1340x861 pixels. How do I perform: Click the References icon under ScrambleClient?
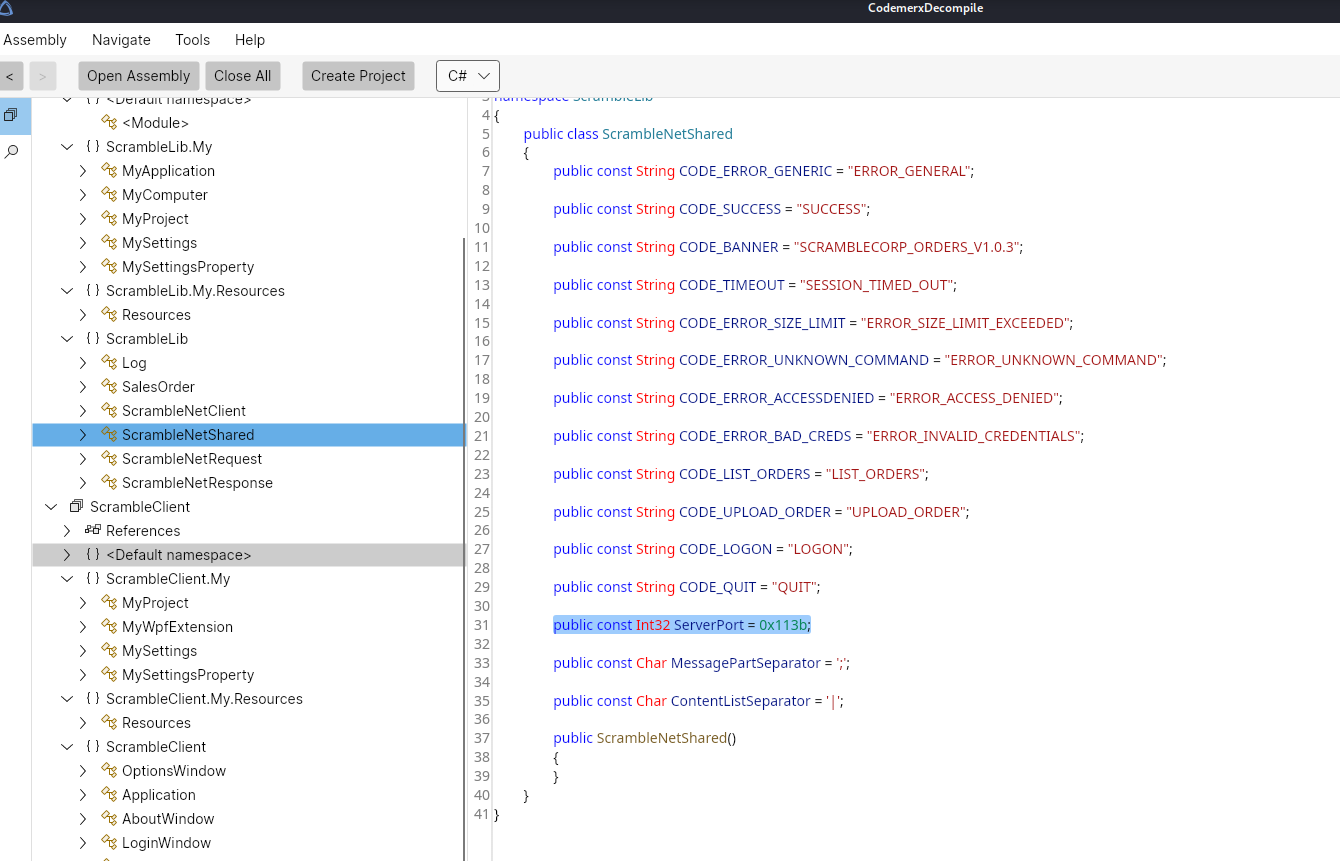click(x=93, y=531)
